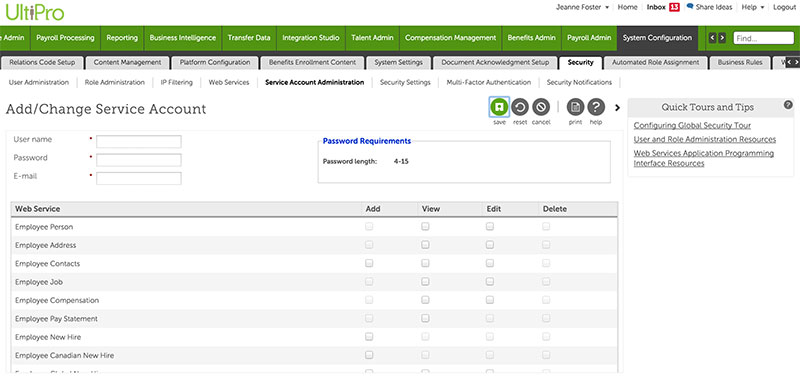Click the UltiPro logo
The image size is (800, 378).
pos(35,12)
